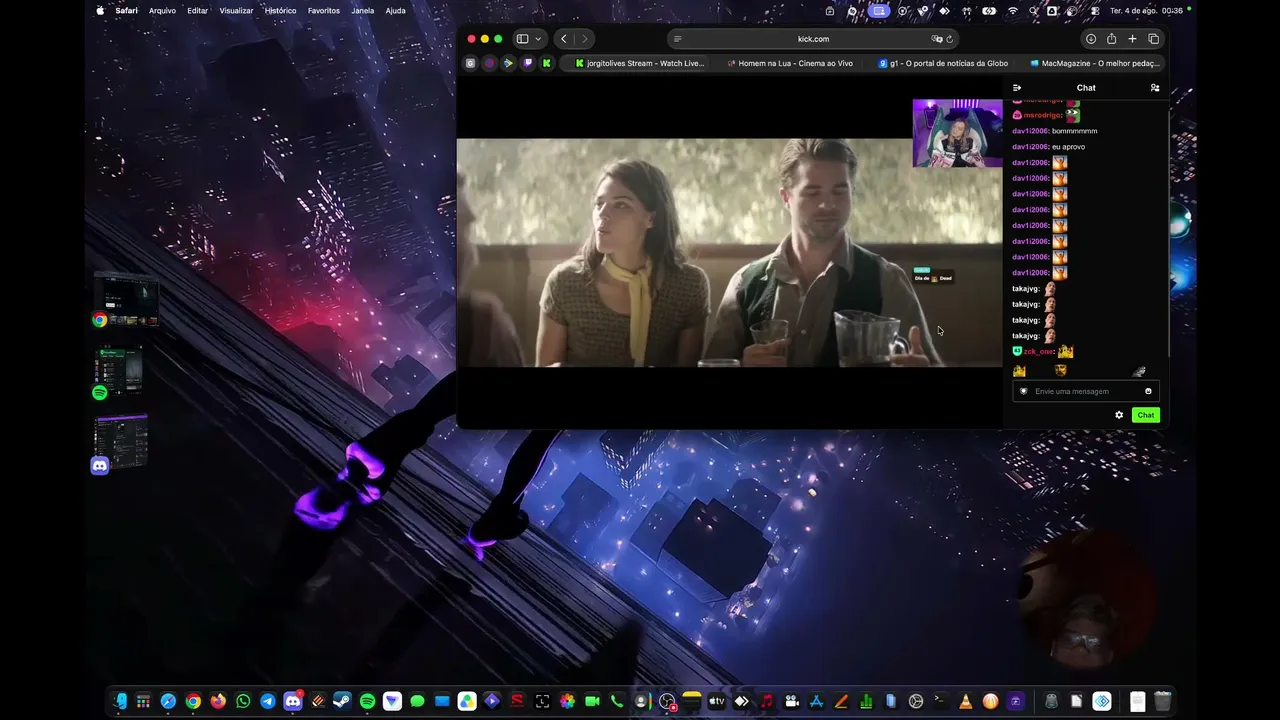Click the kick.com address bar
1280x720 pixels.
[x=813, y=39]
